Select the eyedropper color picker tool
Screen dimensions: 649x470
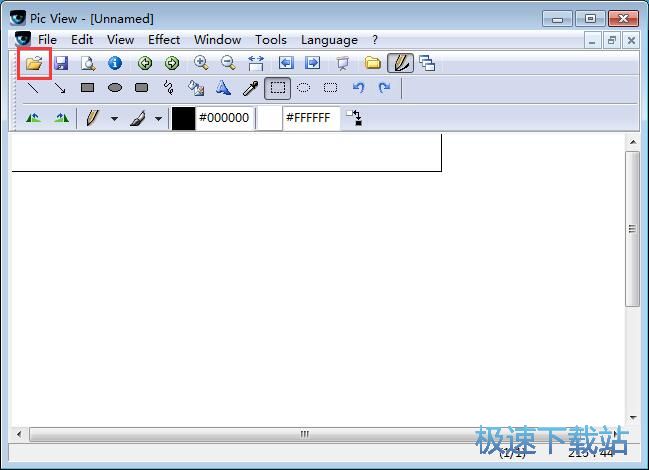tap(250, 88)
